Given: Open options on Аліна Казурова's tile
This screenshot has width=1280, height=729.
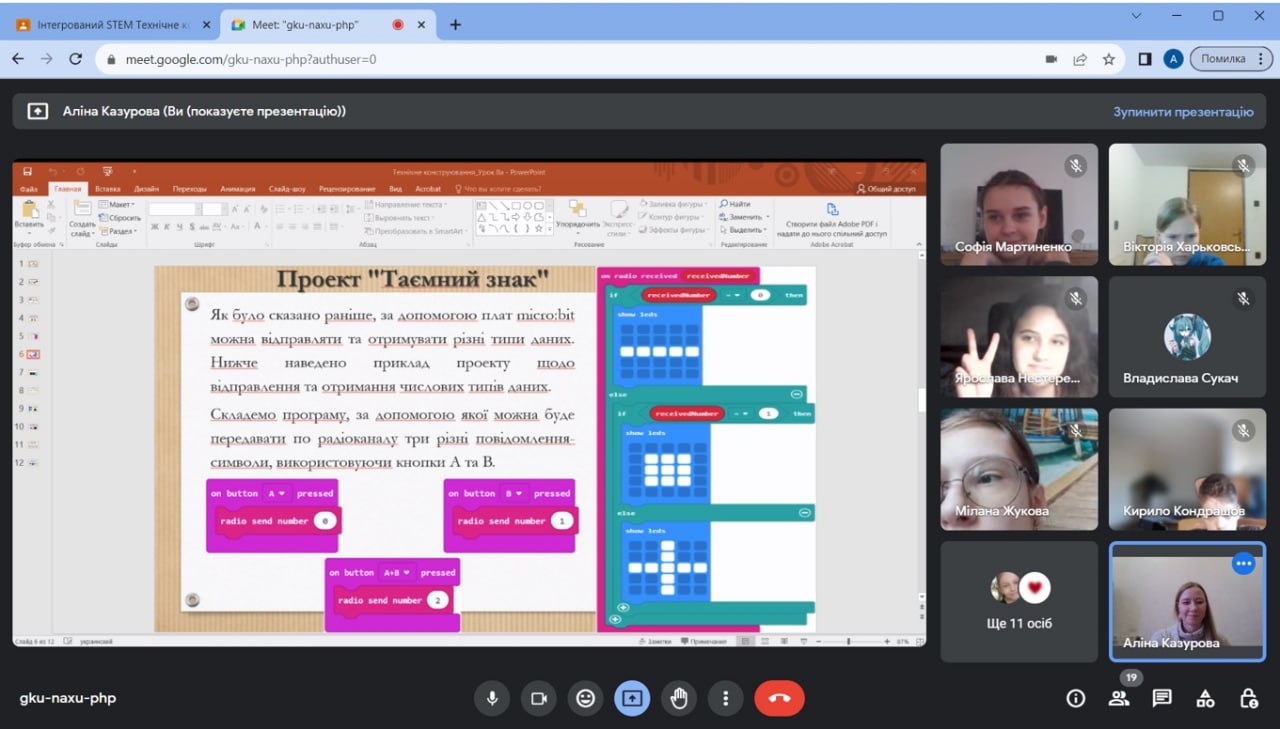Looking at the screenshot, I should click(1243, 564).
